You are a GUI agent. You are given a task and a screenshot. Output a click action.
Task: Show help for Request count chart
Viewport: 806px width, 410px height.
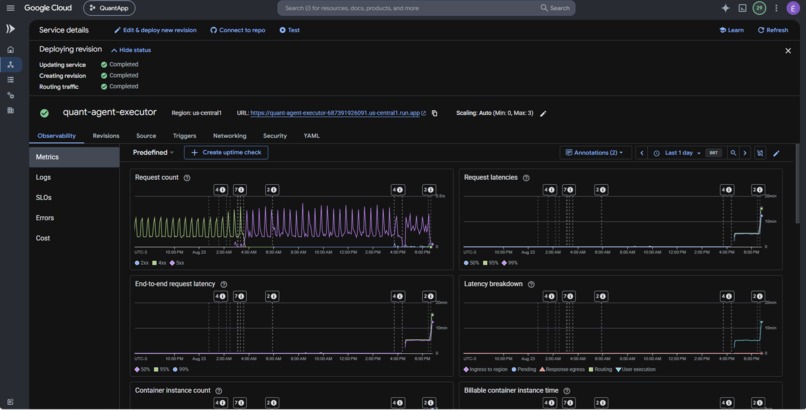[187, 178]
